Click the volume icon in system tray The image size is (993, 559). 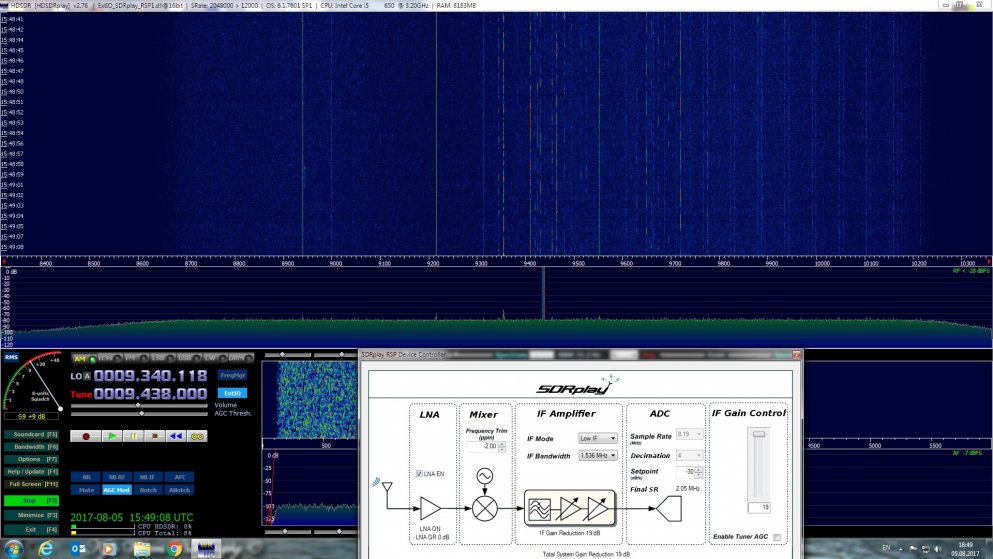click(938, 548)
